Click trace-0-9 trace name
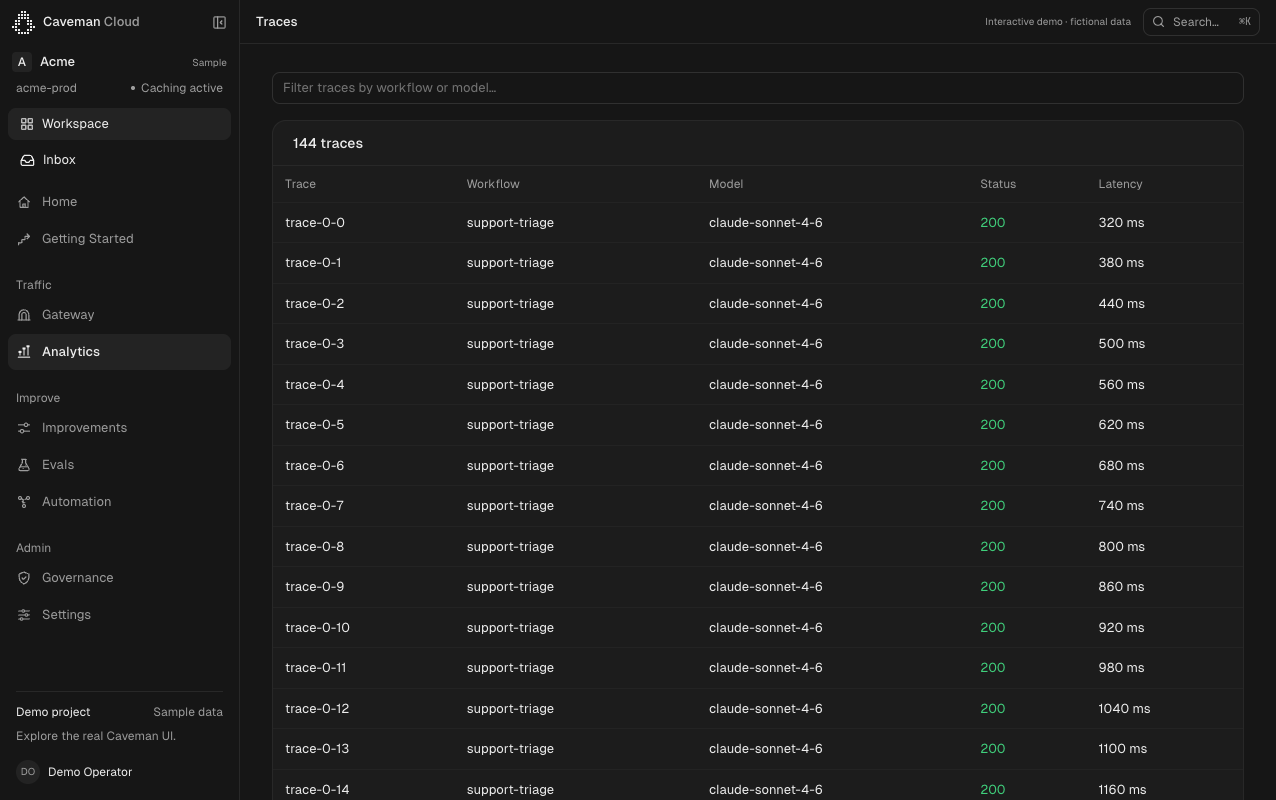The height and width of the screenshot is (800, 1276). point(314,587)
